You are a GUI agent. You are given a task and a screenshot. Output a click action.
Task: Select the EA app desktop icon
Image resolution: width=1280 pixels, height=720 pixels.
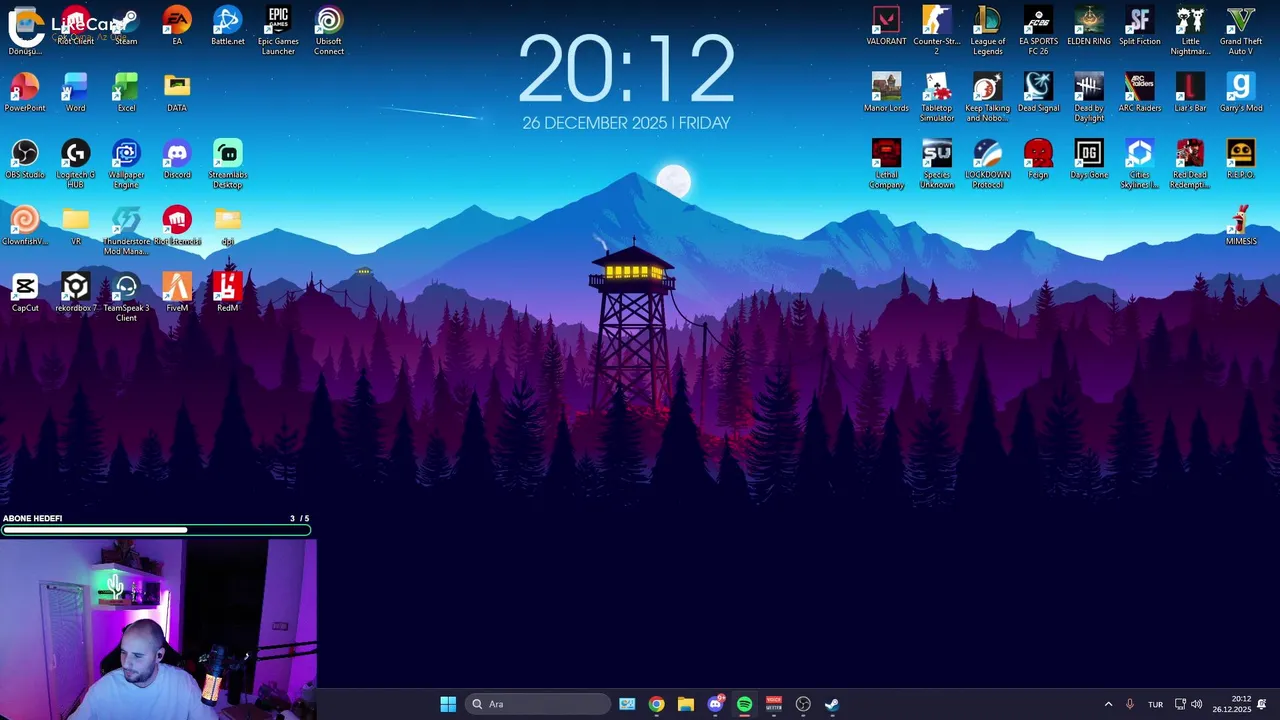coord(177,26)
